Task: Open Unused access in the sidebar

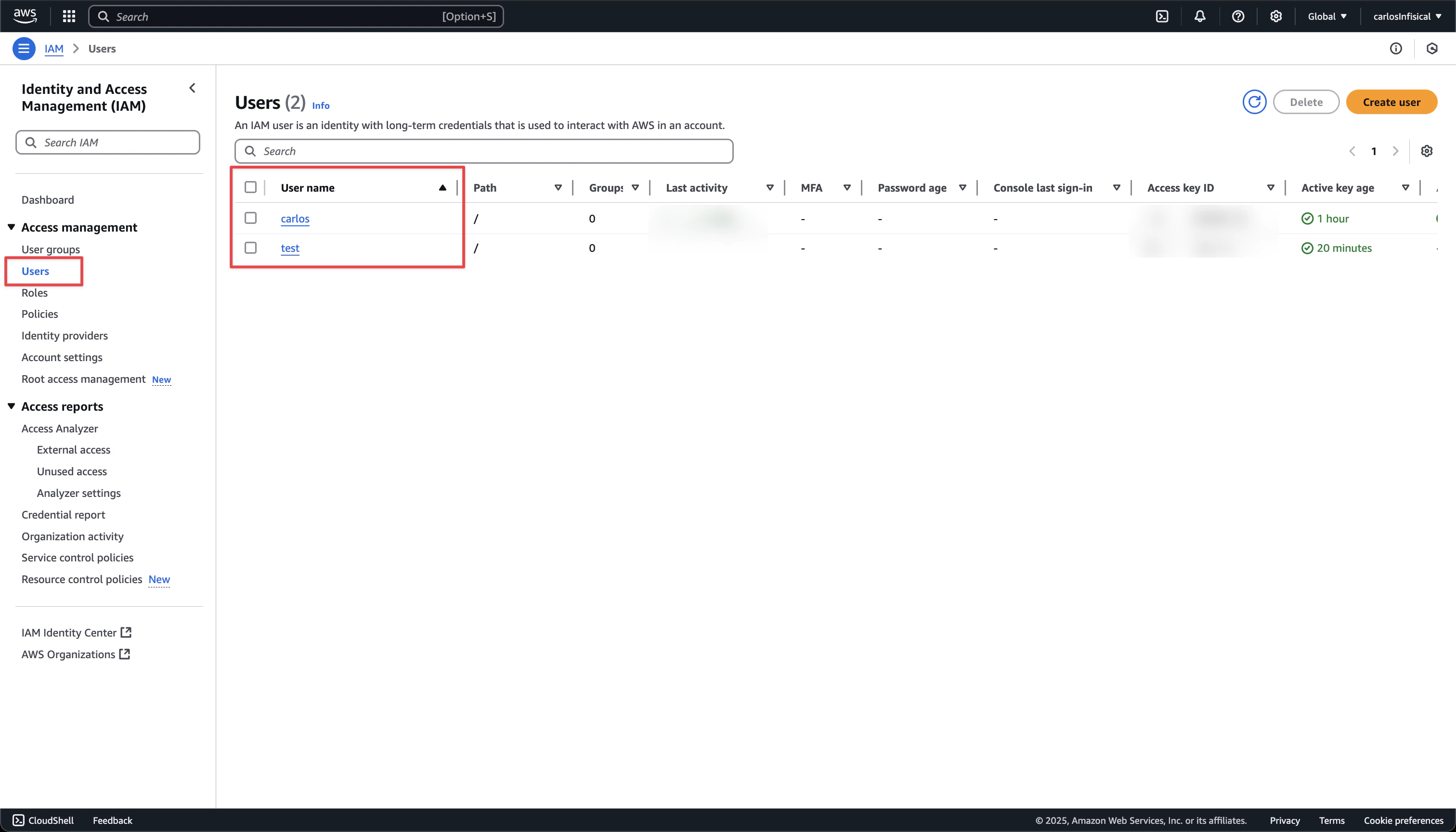Action: 72,471
